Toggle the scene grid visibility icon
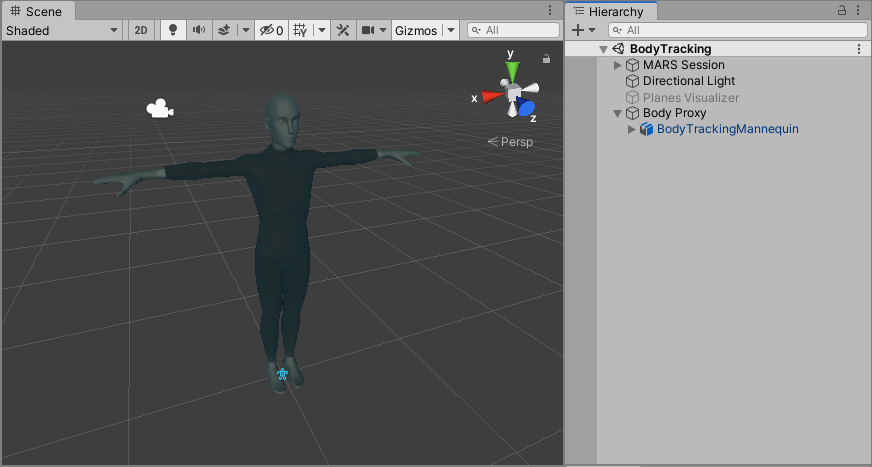 click(x=299, y=30)
